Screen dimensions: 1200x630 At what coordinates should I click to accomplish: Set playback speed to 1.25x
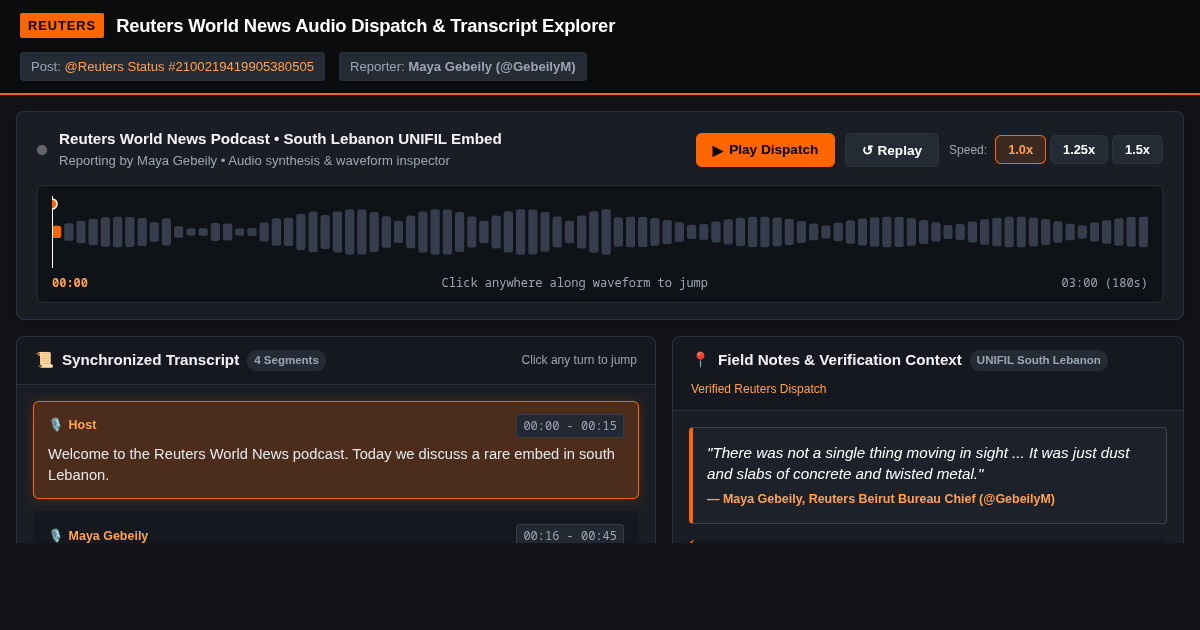[1078, 150]
